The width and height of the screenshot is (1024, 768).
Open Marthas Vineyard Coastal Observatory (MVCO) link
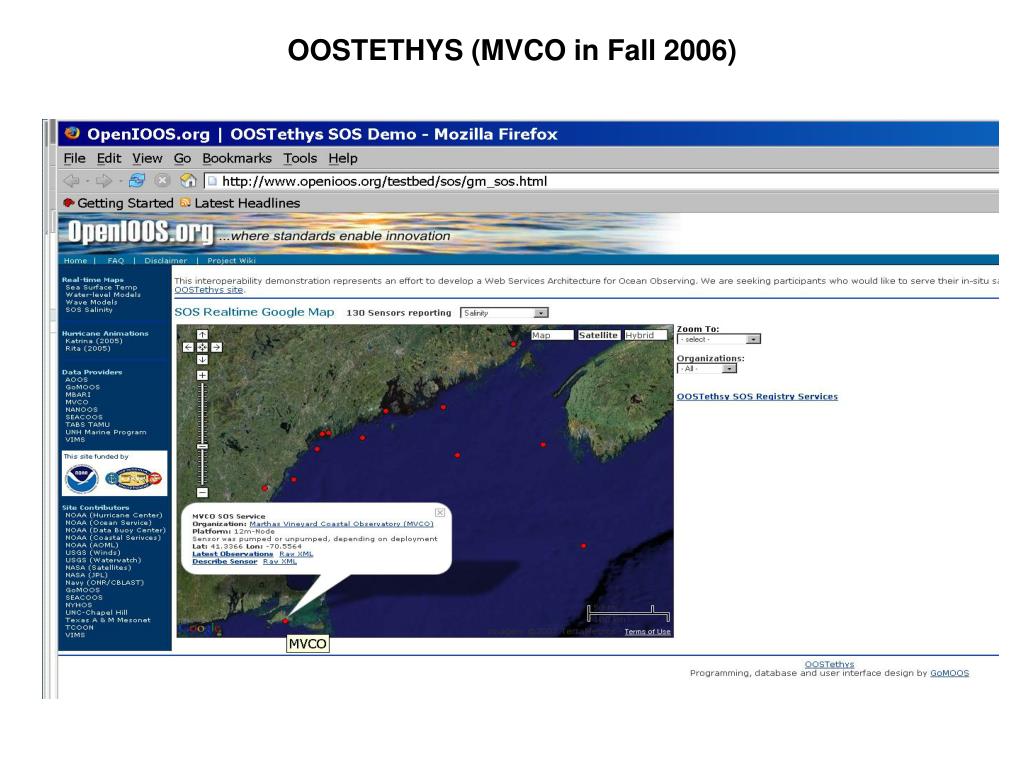click(341, 524)
